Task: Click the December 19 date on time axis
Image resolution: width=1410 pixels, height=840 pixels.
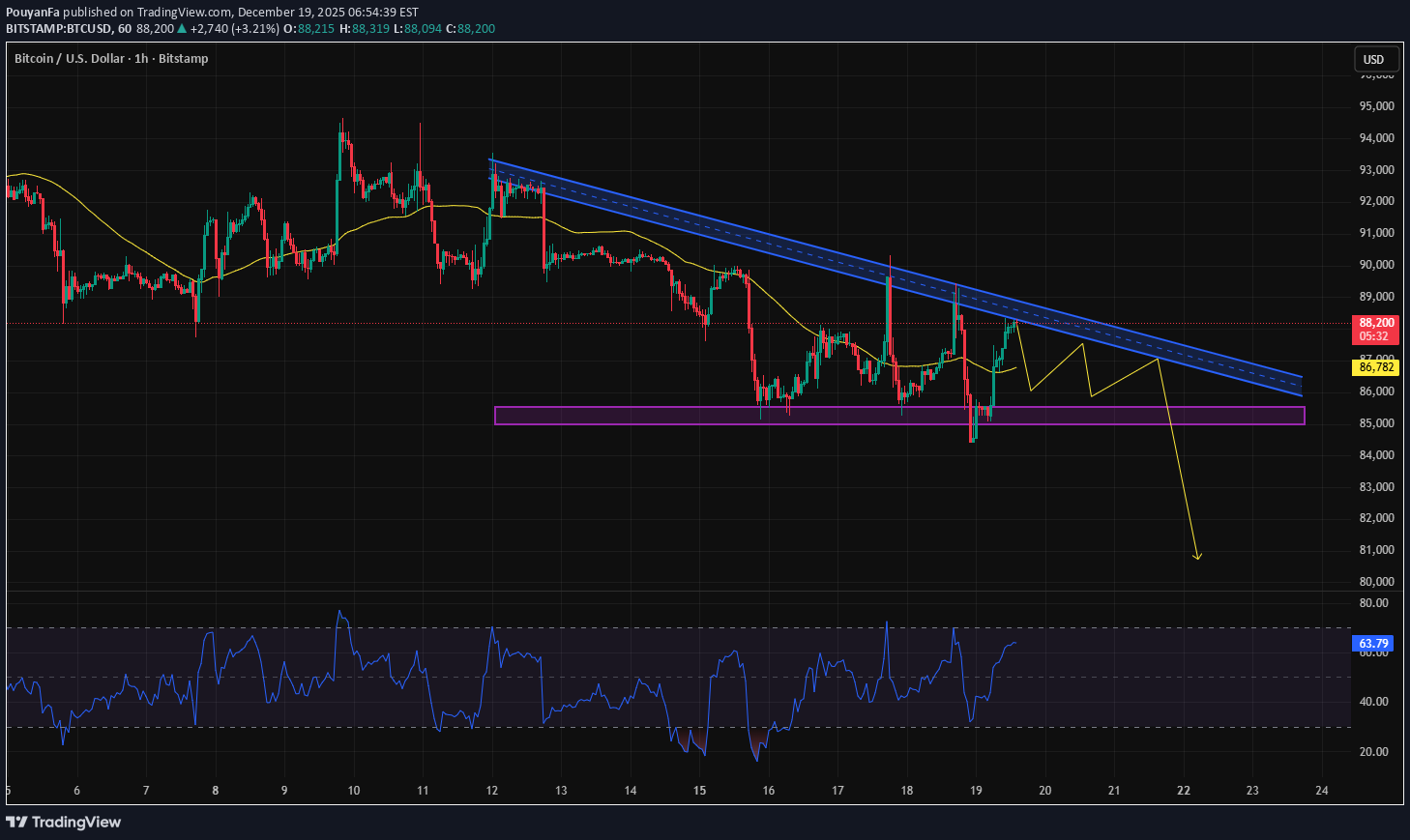Action: [976, 791]
